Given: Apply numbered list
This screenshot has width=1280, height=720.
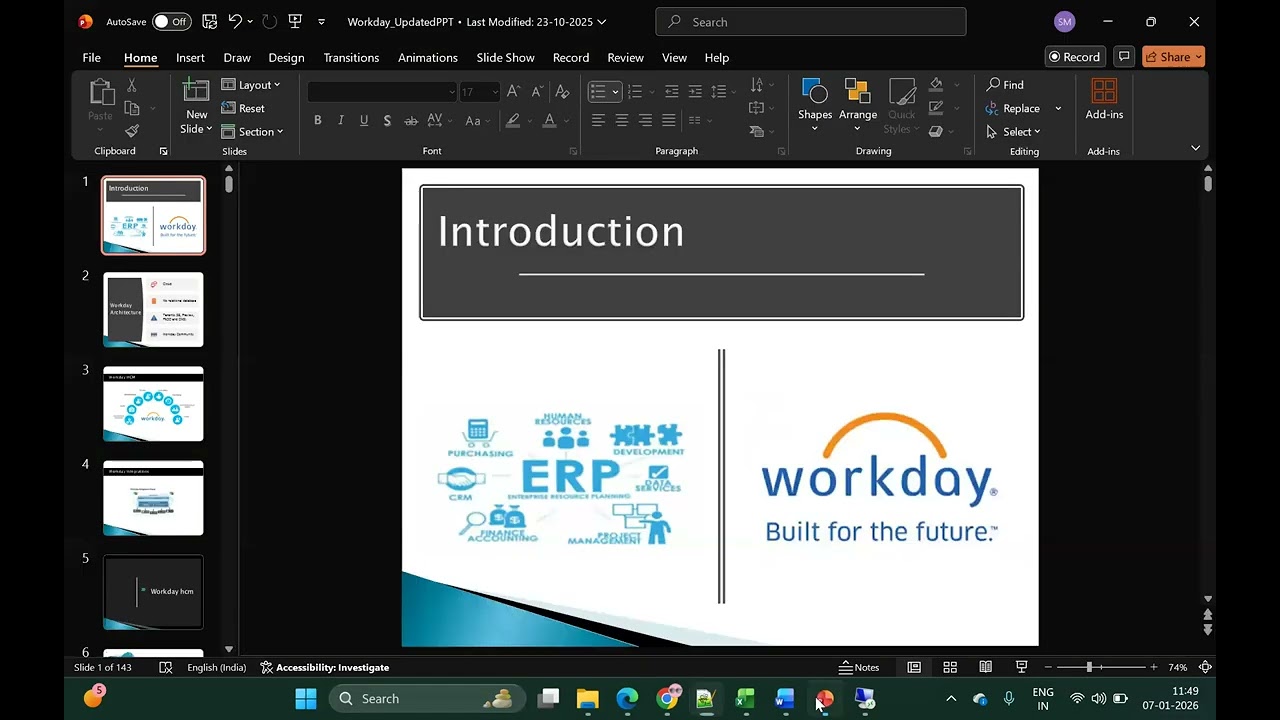Looking at the screenshot, I should point(634,91).
